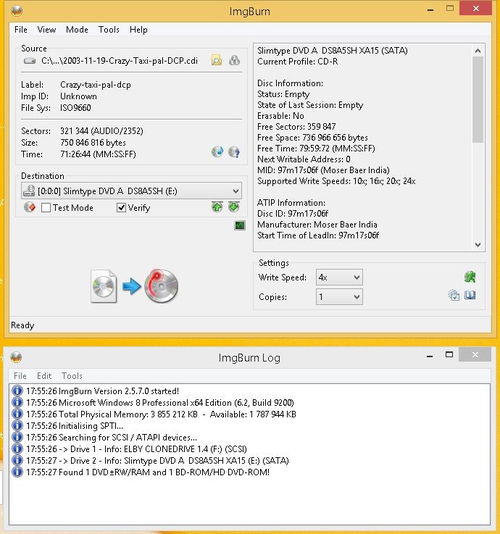
Task: Open the Mode menu
Action: (77, 30)
